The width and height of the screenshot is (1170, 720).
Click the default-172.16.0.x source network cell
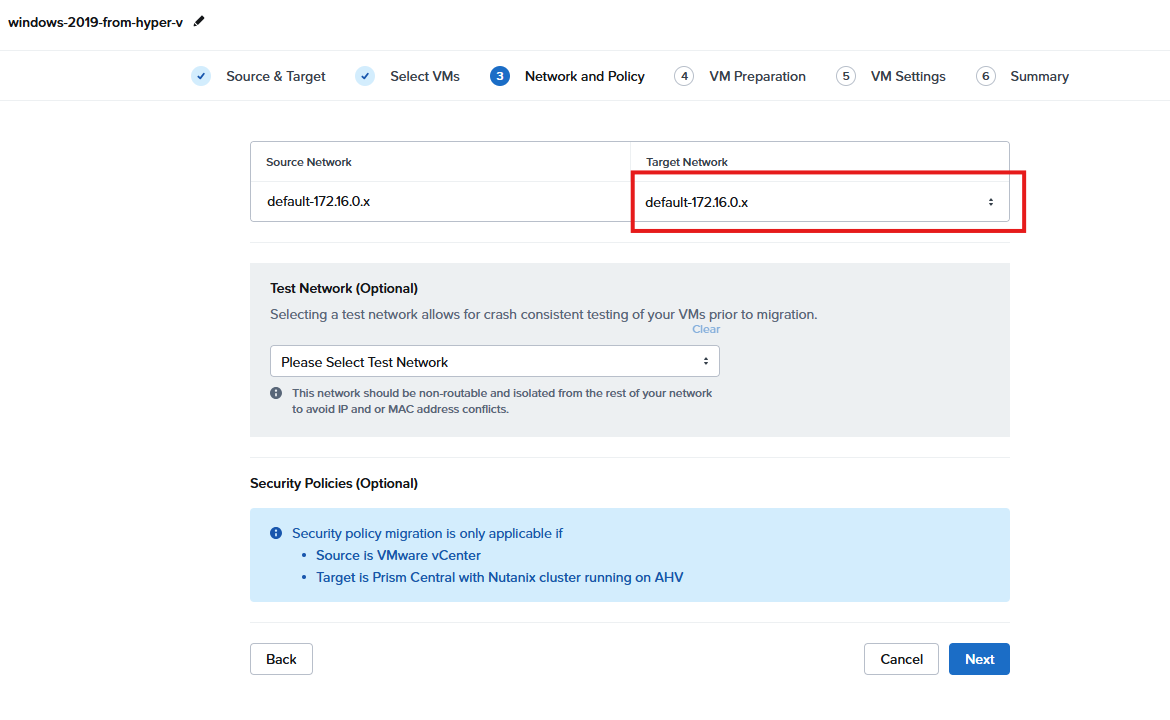[318, 201]
